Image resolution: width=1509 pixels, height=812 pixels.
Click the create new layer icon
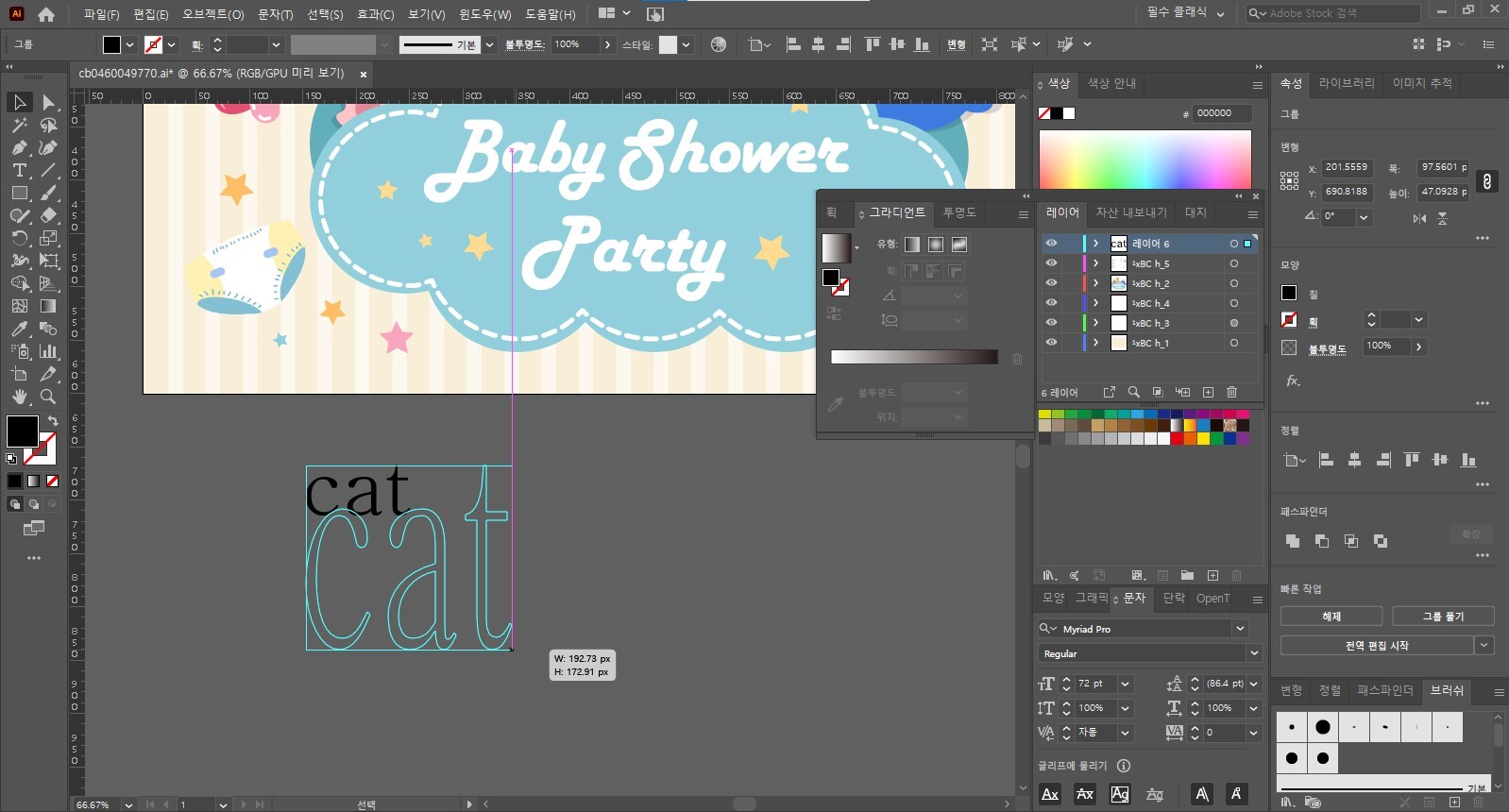[1208, 392]
